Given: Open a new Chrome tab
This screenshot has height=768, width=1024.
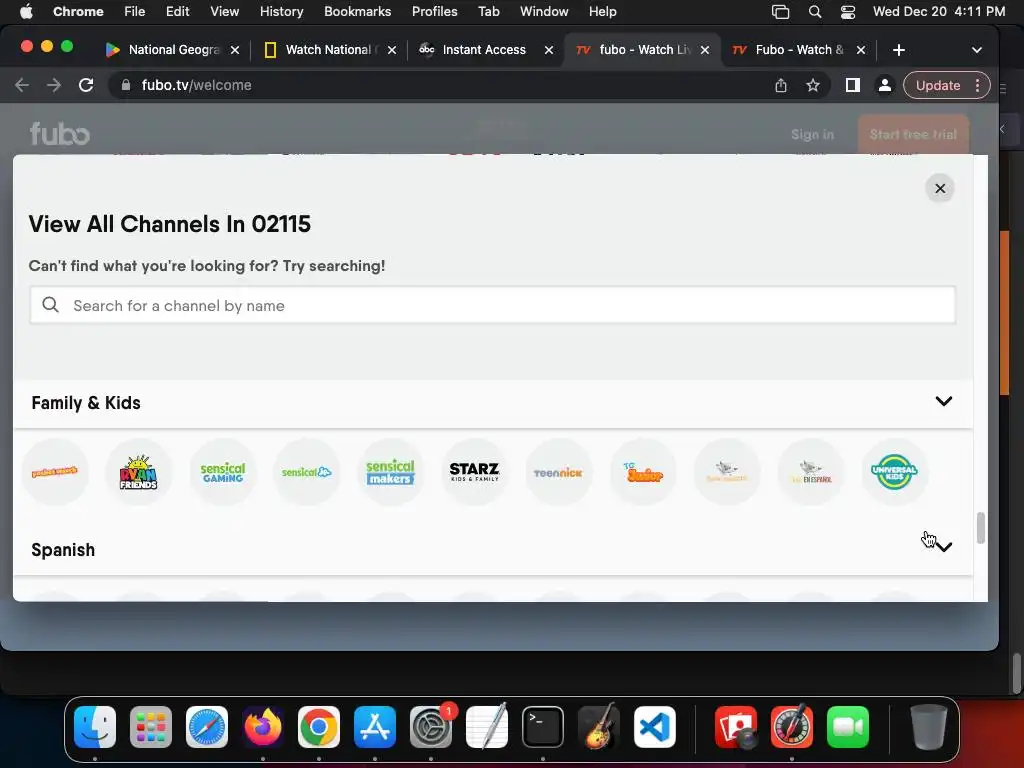Looking at the screenshot, I should coord(899,50).
